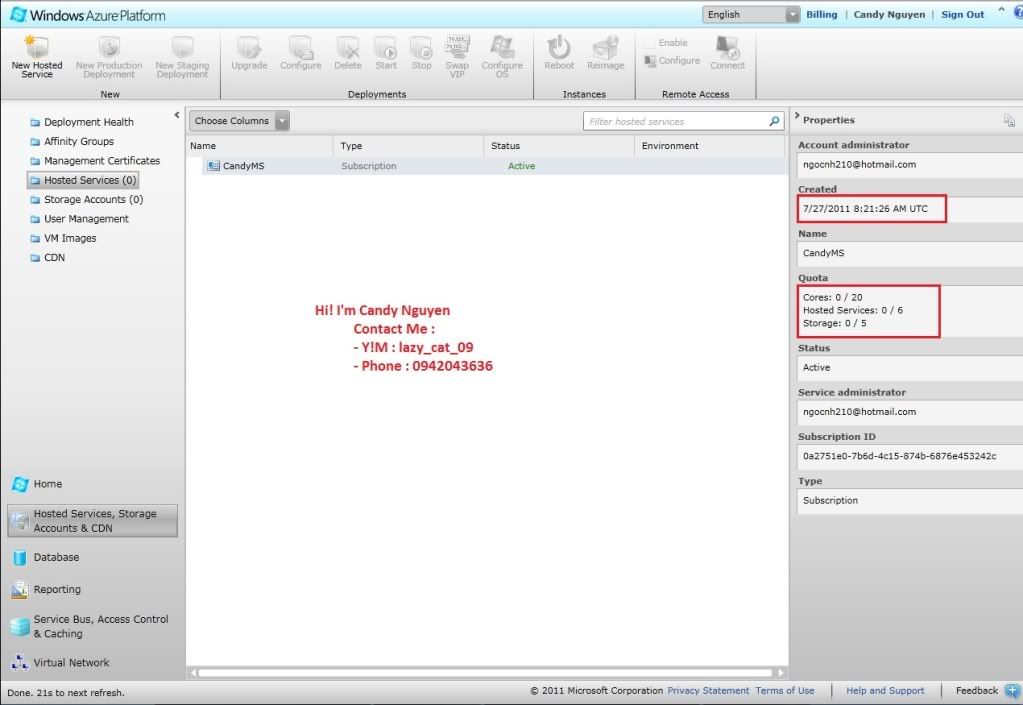Click the Reboot instance icon

[559, 47]
